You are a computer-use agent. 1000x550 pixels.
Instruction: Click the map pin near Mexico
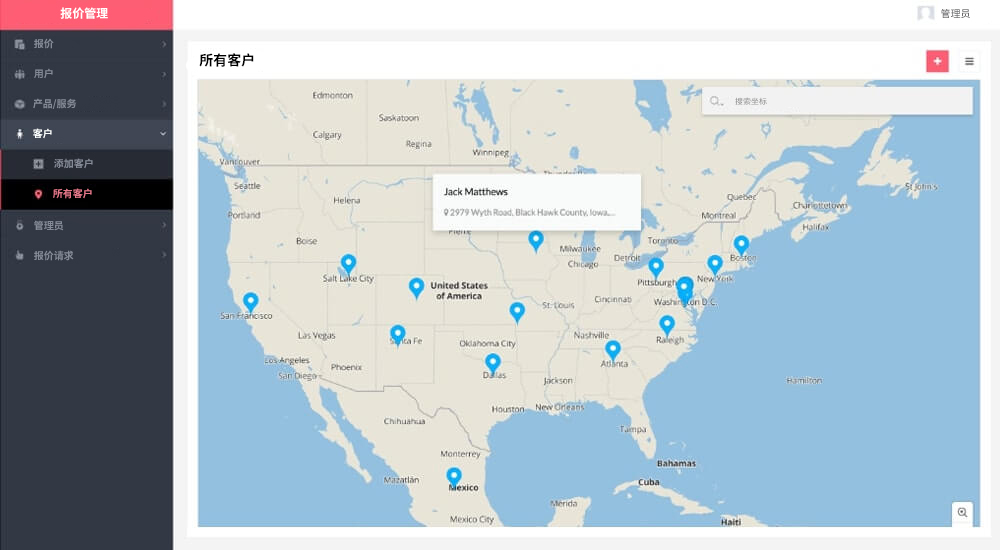tap(454, 475)
